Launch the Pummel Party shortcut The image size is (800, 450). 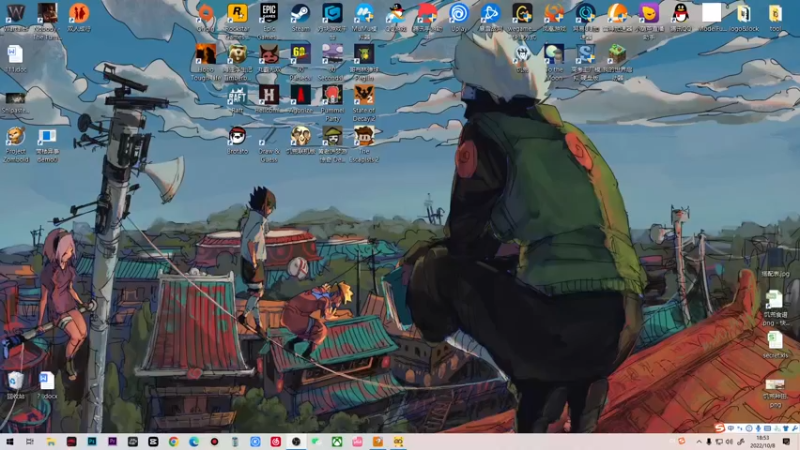click(x=332, y=95)
